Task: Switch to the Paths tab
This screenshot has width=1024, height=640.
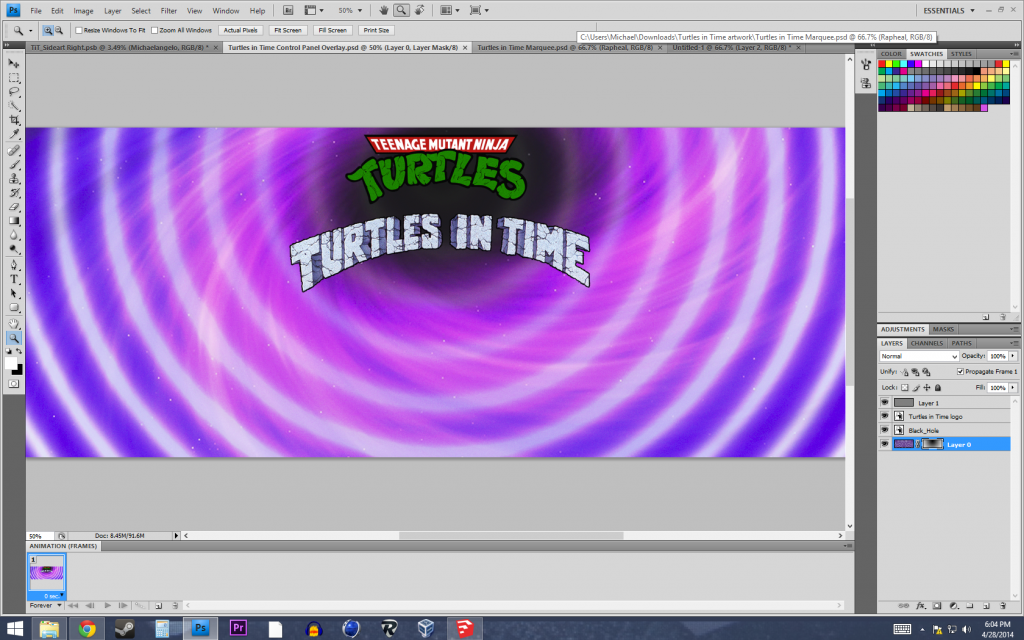Action: click(961, 343)
